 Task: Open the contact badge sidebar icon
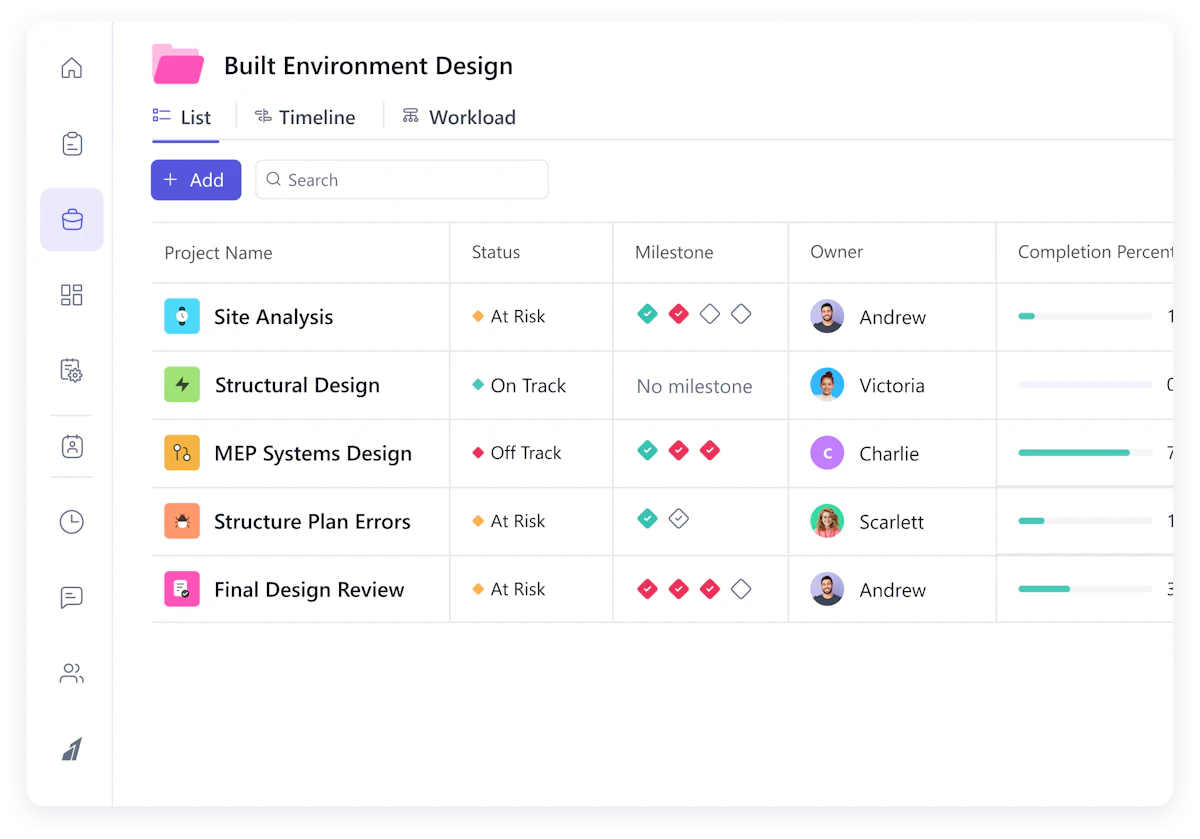pos(71,446)
